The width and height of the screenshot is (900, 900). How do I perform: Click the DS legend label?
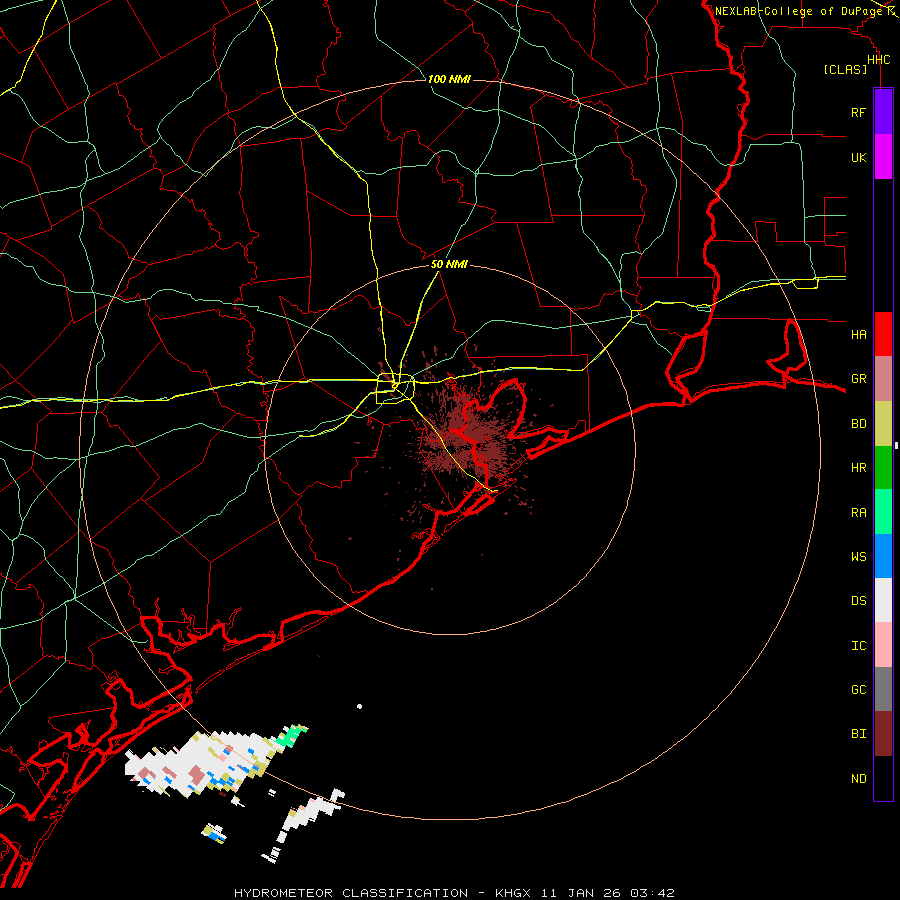(x=858, y=601)
